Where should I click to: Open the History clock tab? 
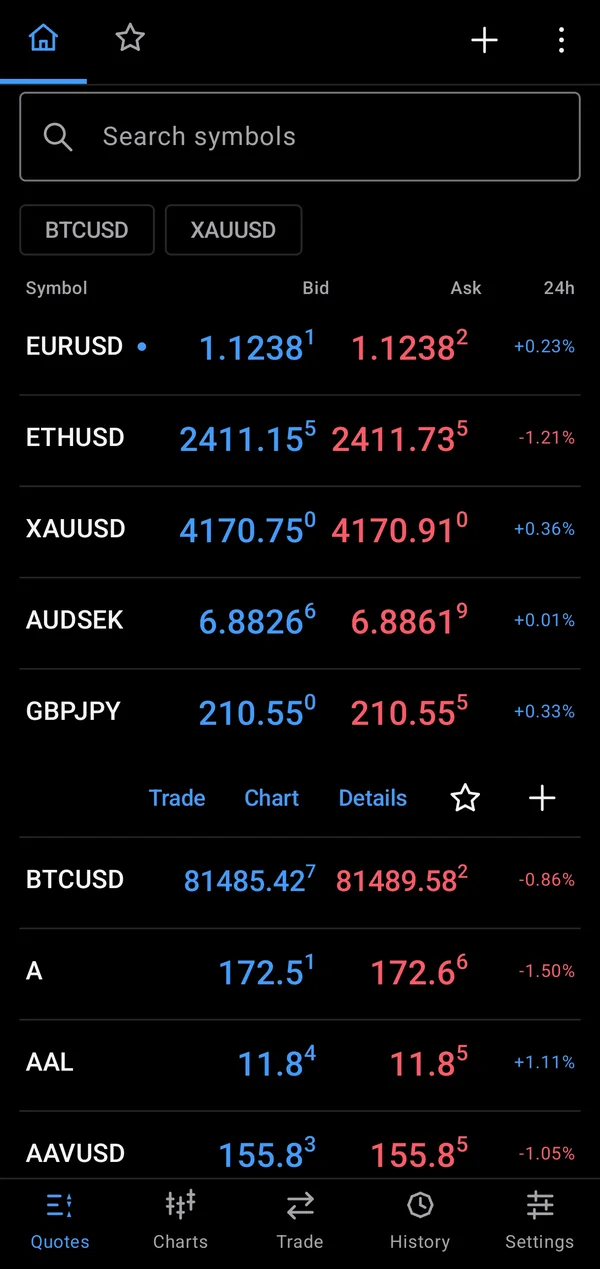[x=420, y=1220]
